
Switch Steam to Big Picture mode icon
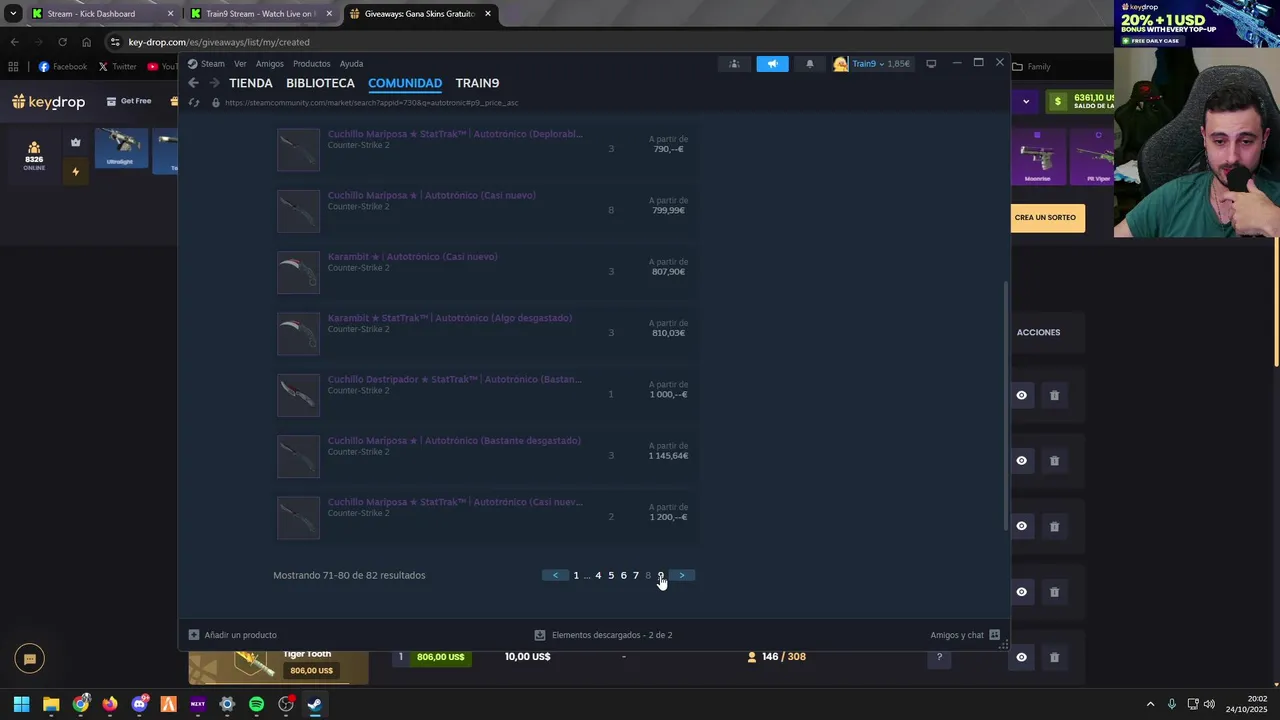[931, 64]
